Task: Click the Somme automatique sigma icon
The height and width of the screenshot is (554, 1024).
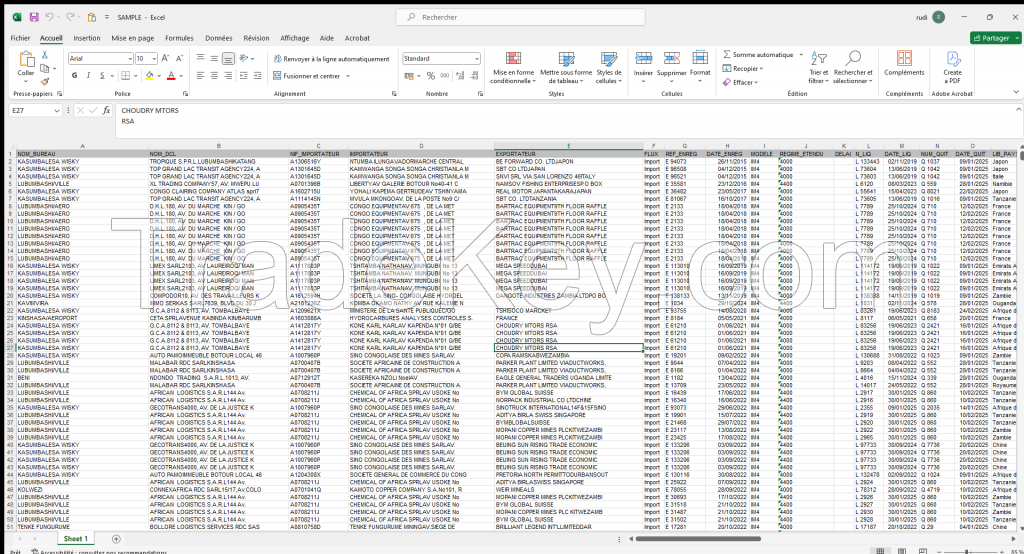Action: (727, 54)
